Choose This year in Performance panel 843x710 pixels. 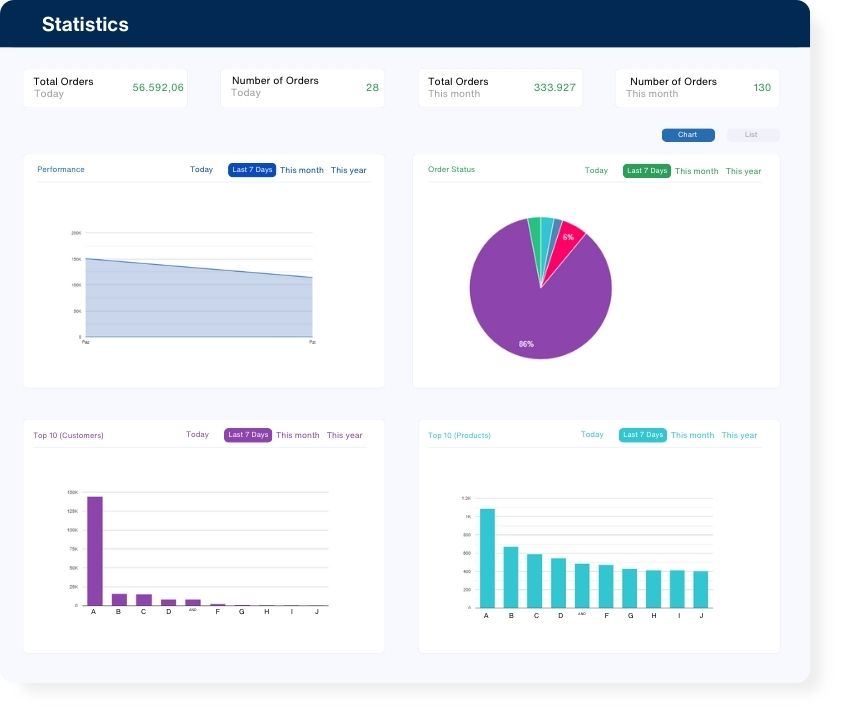click(x=349, y=170)
